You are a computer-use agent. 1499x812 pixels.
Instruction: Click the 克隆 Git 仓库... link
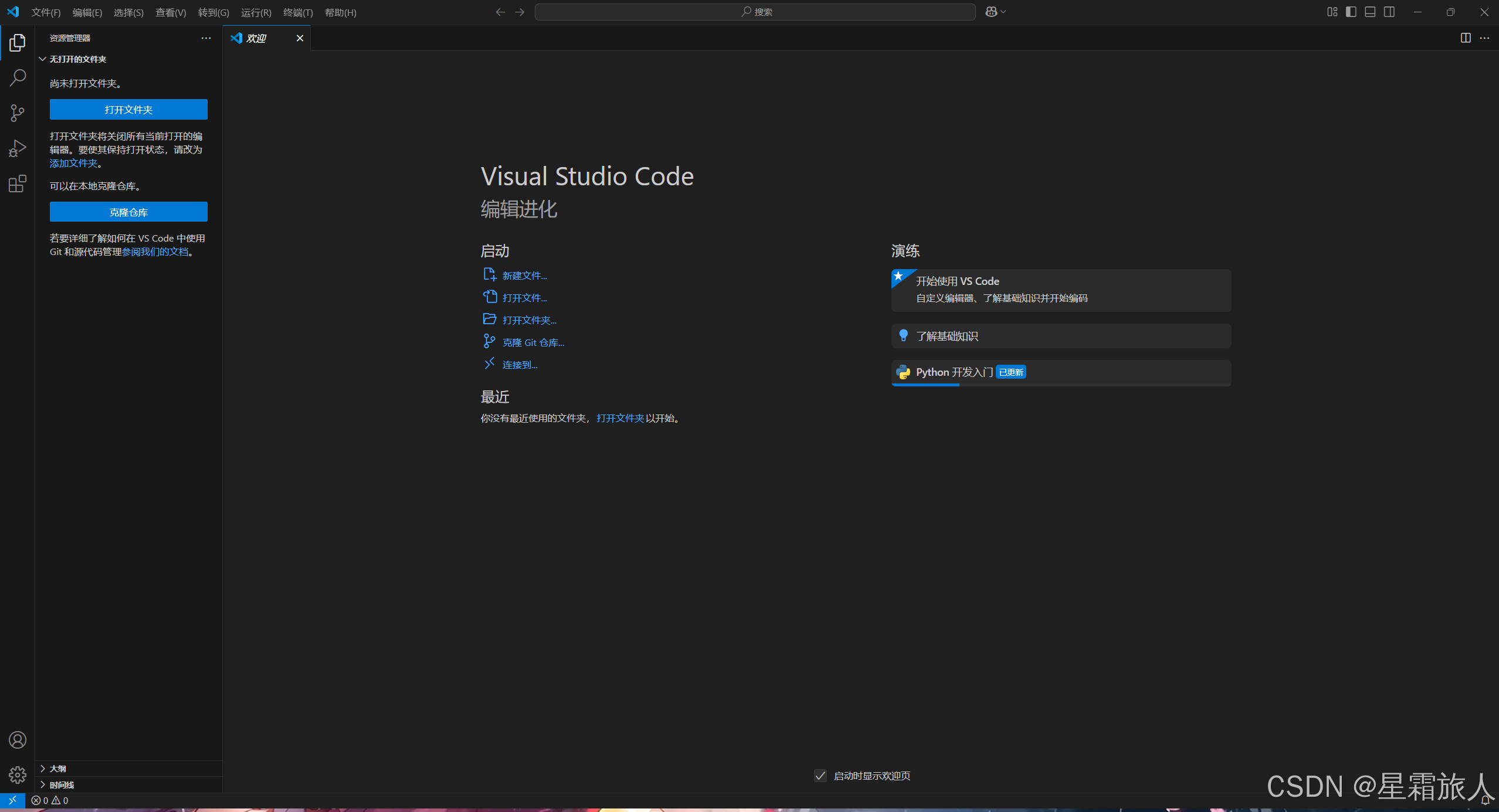(533, 342)
